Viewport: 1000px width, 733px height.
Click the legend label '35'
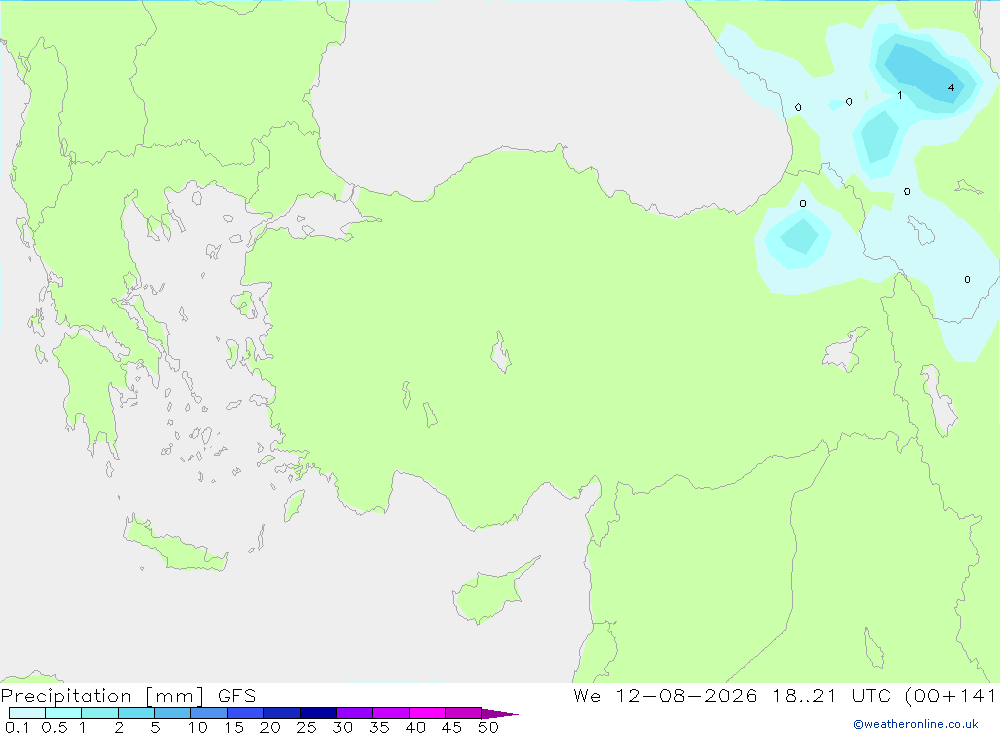[x=379, y=727]
